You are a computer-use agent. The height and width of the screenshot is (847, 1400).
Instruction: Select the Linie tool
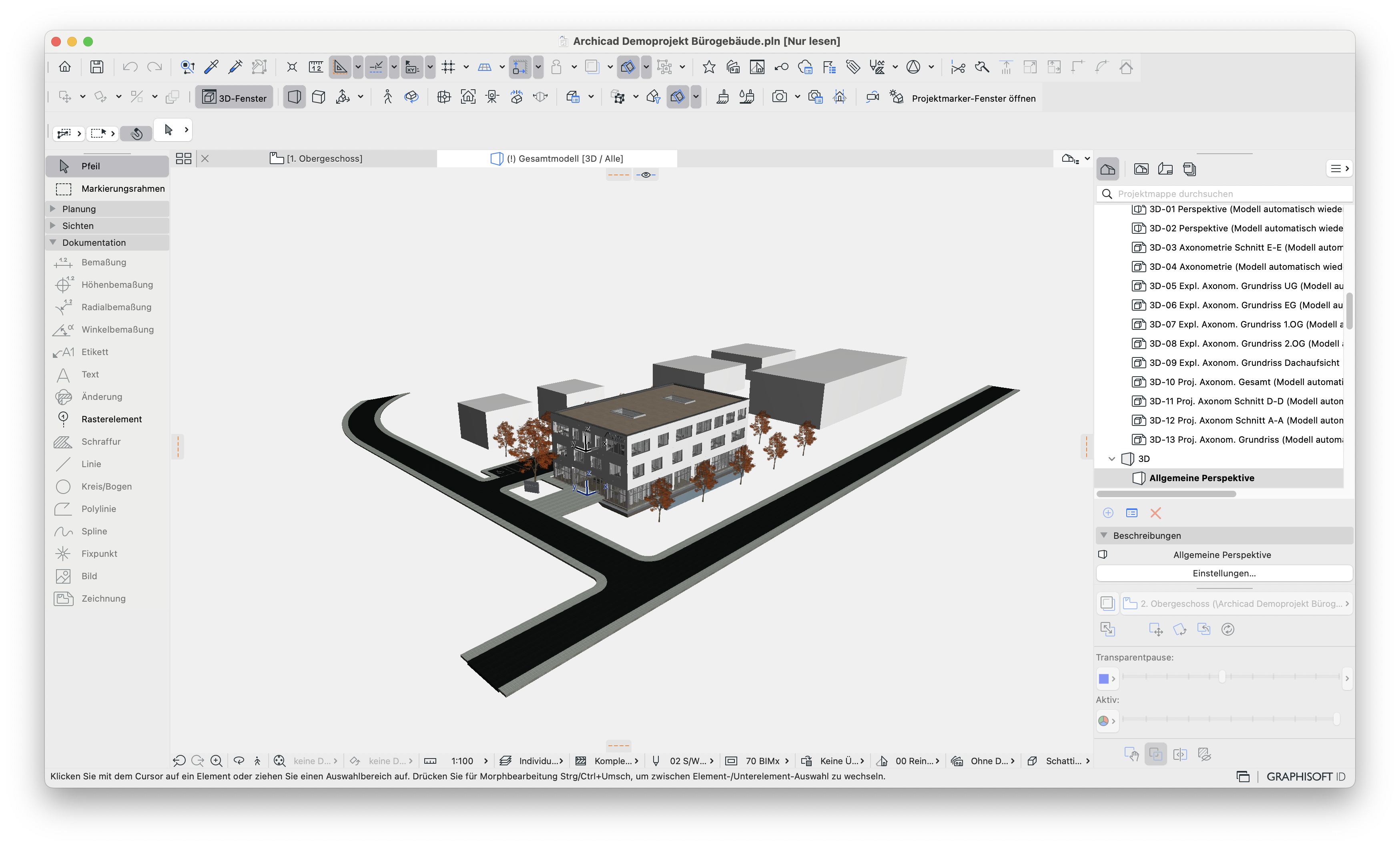(107, 464)
